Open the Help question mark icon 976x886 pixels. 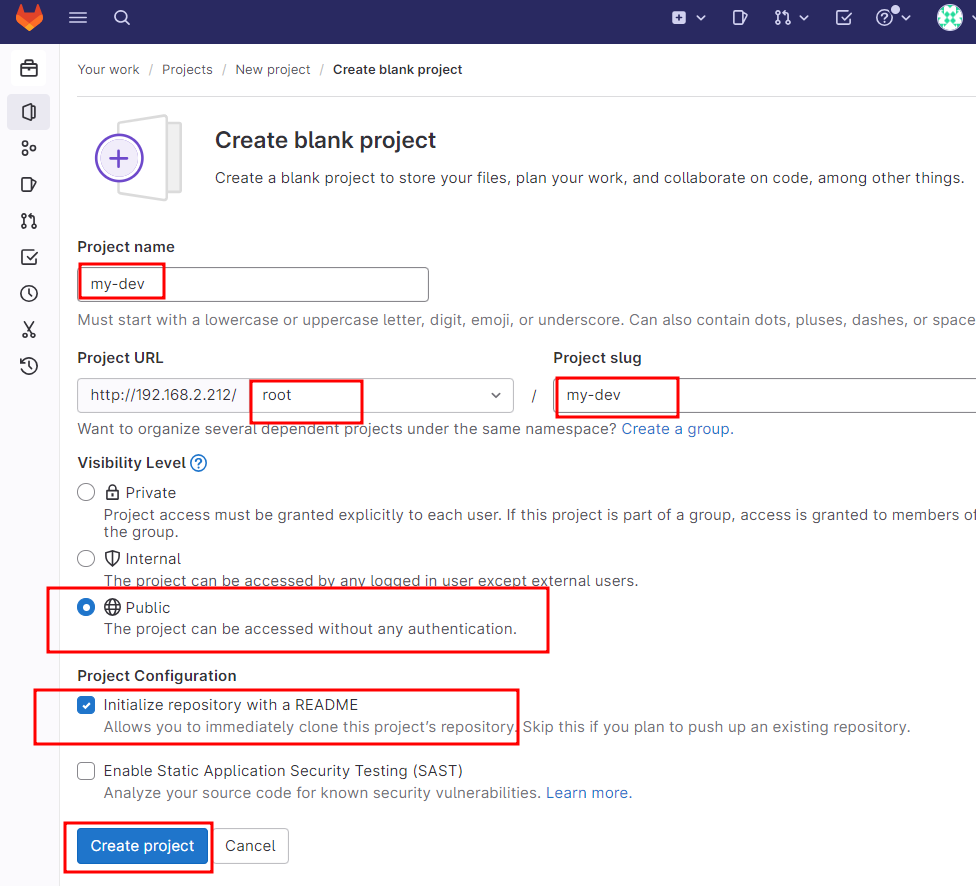tap(884, 17)
